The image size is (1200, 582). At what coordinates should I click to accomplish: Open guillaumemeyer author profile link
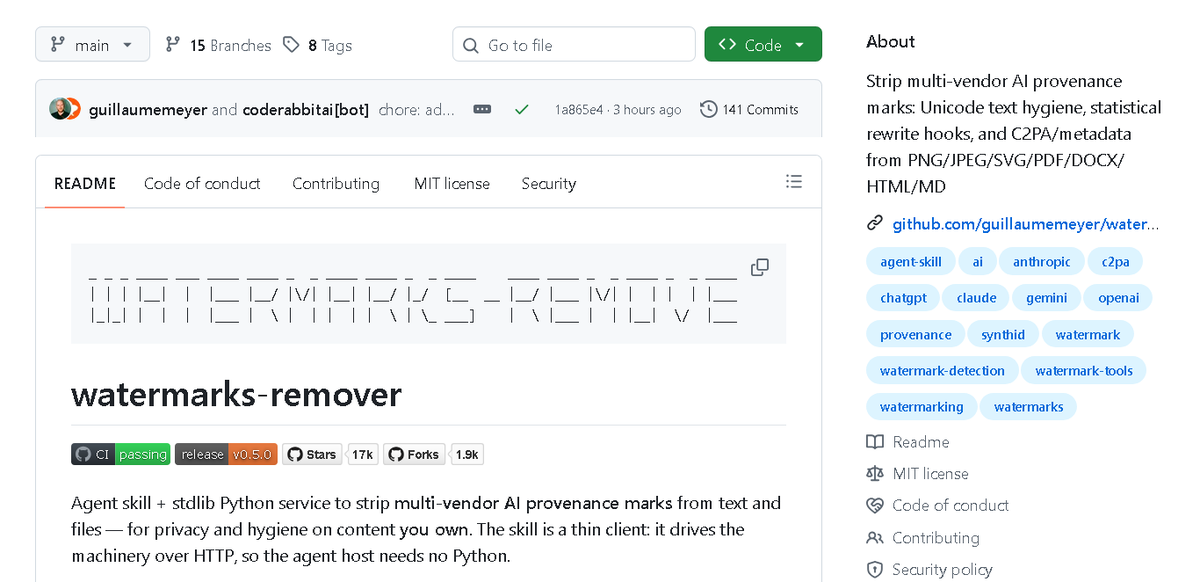tap(148, 110)
